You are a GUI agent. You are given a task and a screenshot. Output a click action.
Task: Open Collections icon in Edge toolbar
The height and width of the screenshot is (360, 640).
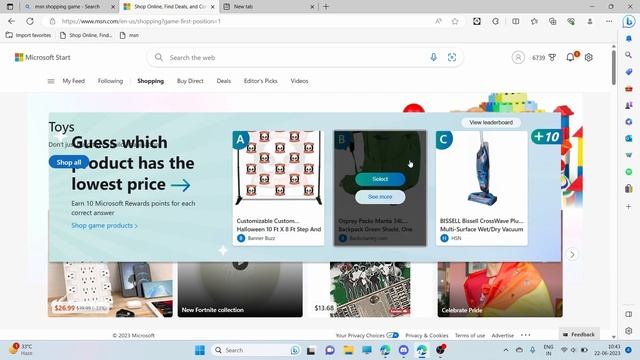click(553, 21)
